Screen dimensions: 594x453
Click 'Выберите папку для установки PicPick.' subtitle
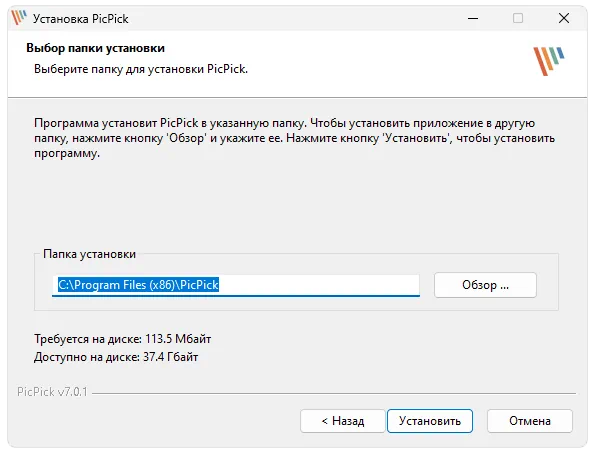[141, 69]
